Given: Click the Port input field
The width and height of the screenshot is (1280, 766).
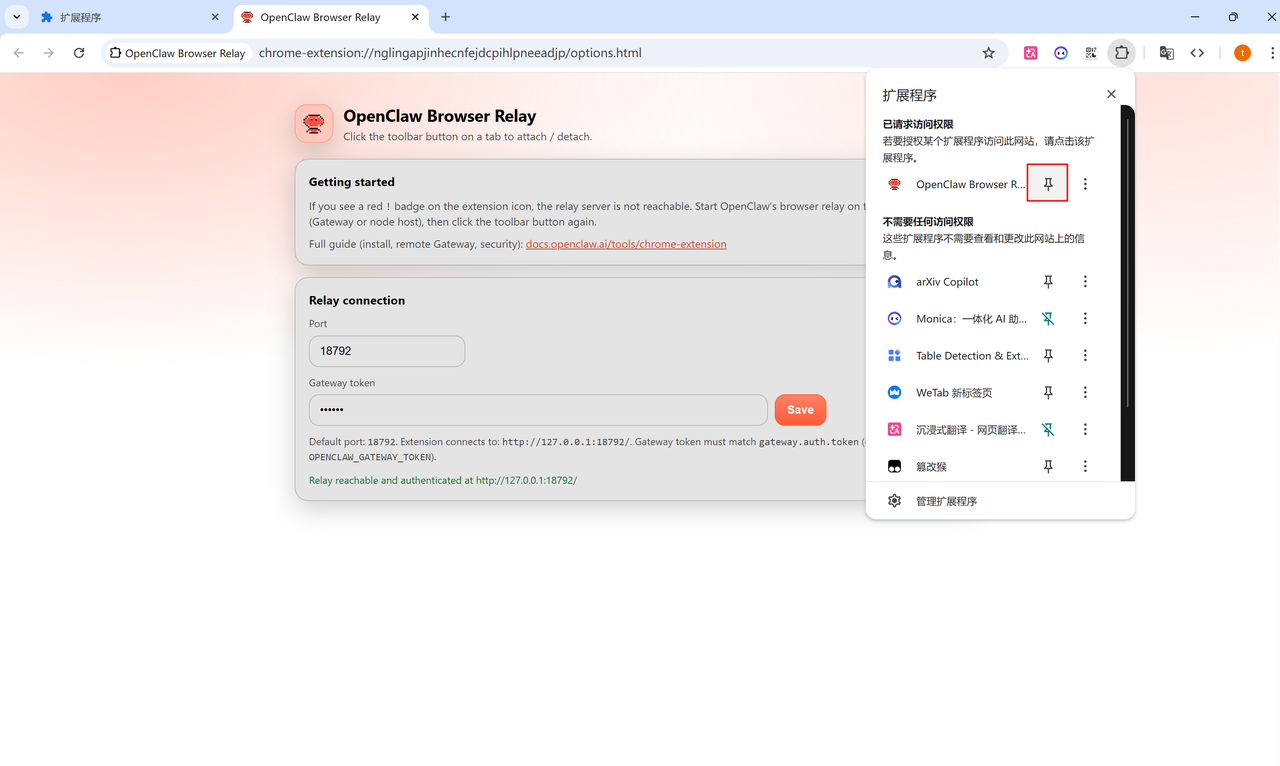Looking at the screenshot, I should click(x=386, y=351).
